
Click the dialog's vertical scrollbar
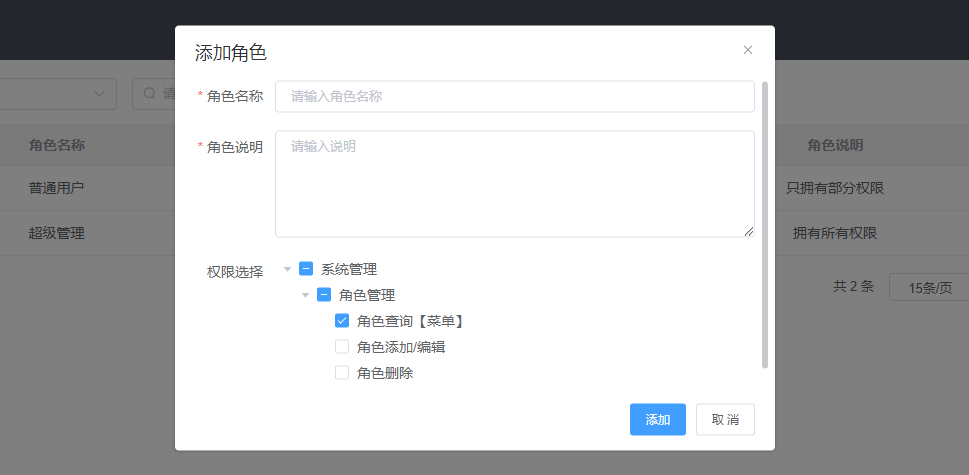click(x=765, y=225)
